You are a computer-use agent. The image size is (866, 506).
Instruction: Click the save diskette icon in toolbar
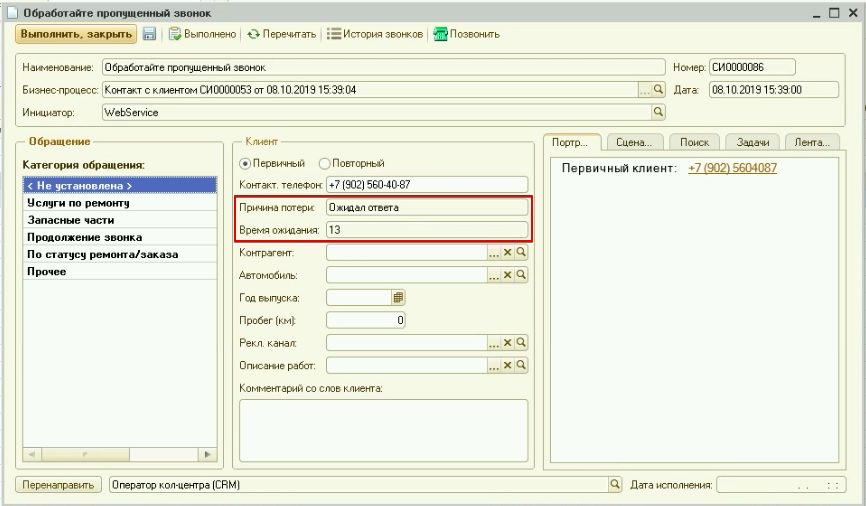[x=148, y=35]
